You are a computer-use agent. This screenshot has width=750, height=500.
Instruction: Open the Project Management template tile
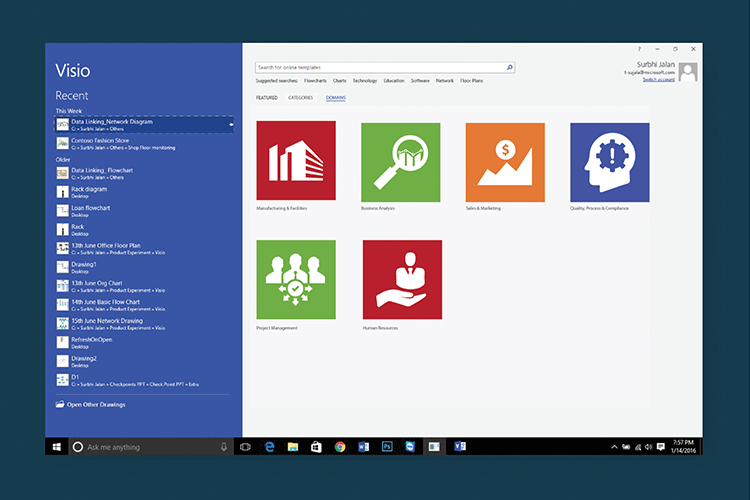296,279
